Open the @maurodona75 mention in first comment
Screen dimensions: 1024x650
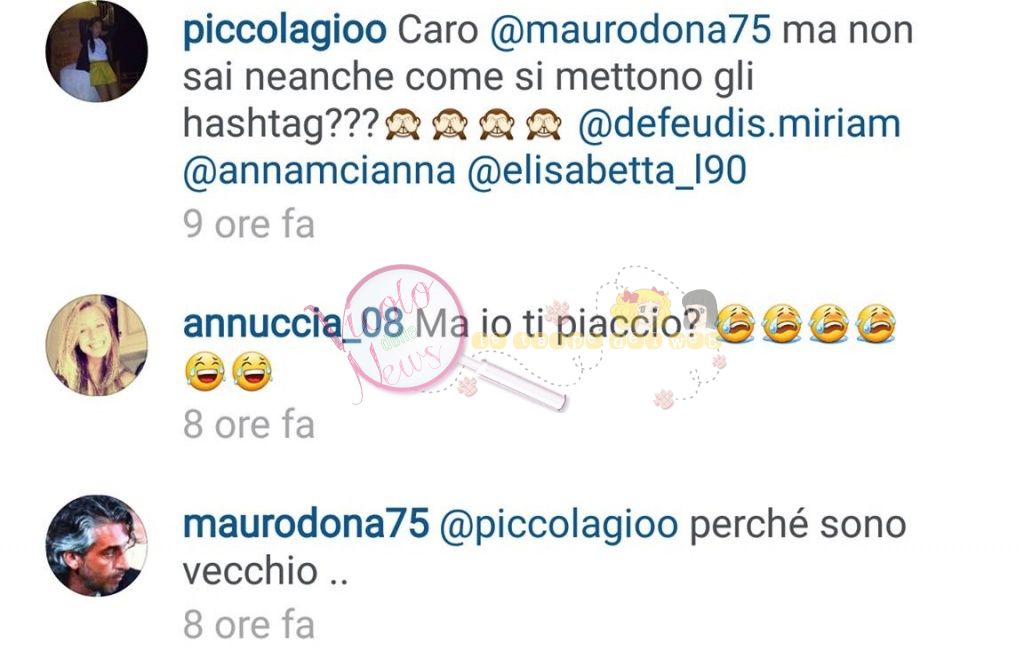[630, 31]
